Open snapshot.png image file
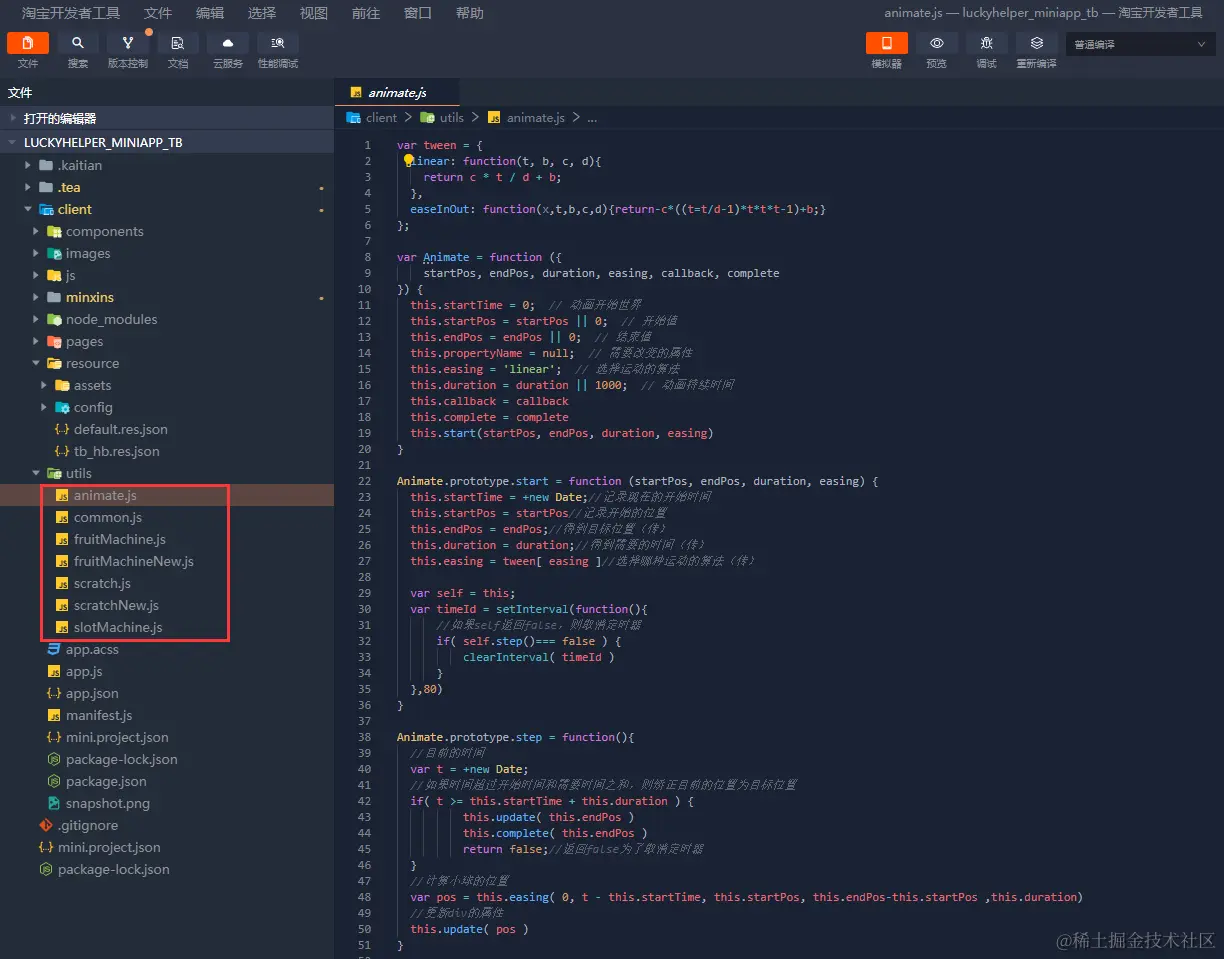The height and width of the screenshot is (959, 1224). [166, 803]
